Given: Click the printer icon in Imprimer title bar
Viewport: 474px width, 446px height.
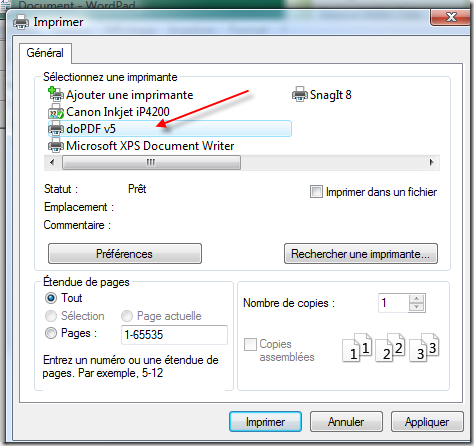Looking at the screenshot, I should pyautogui.click(x=21, y=22).
